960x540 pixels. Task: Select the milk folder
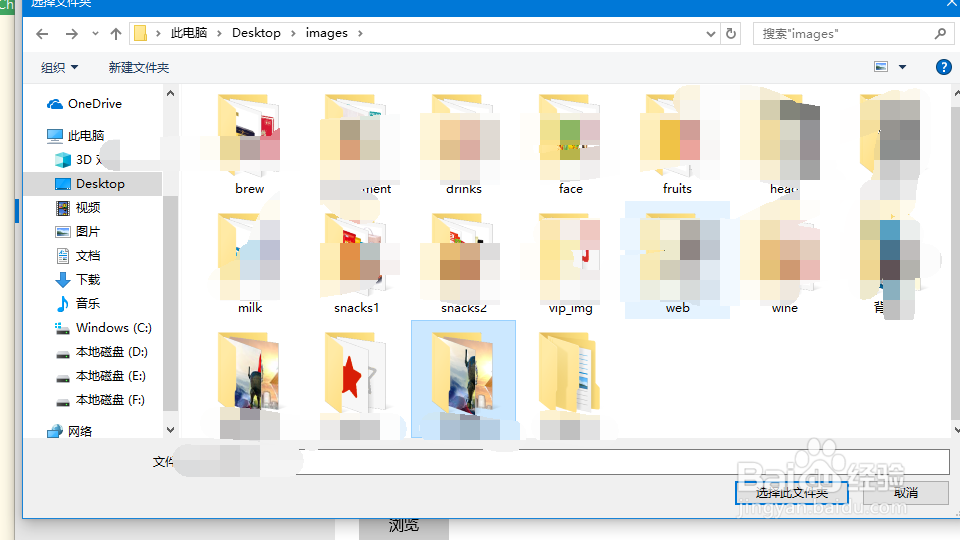(x=249, y=264)
